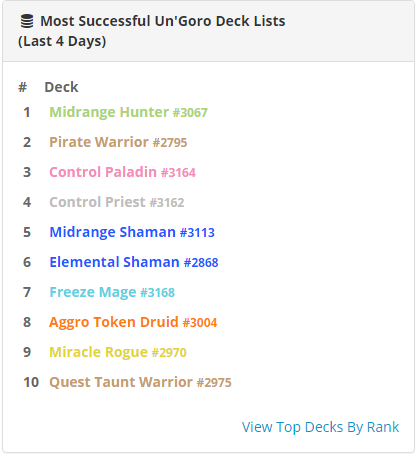Viewport: 419px width, 454px height.
Task: Click the Most Successful Un'Goro Deck Lists title
Action: tap(163, 21)
